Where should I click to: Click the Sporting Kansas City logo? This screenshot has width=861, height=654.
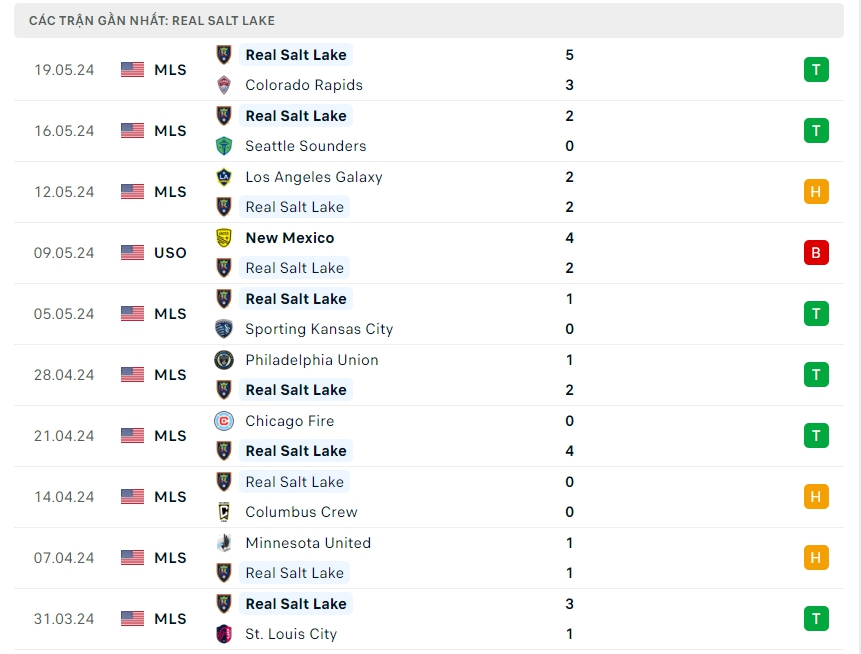click(224, 329)
